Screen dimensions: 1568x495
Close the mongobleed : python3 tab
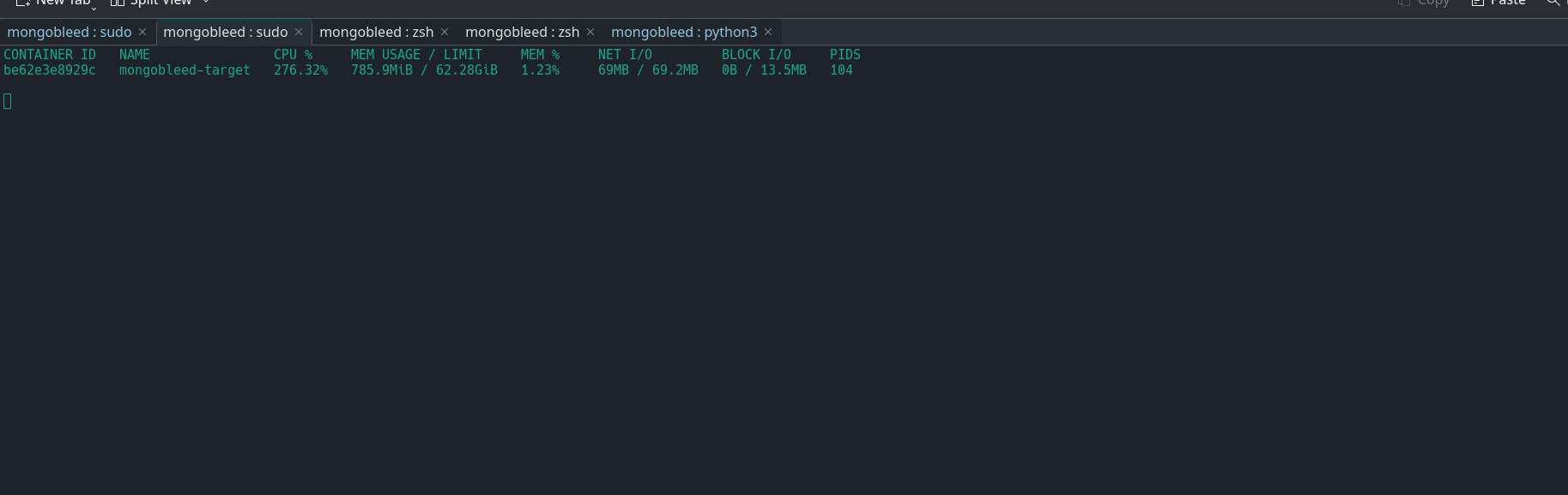(x=768, y=32)
